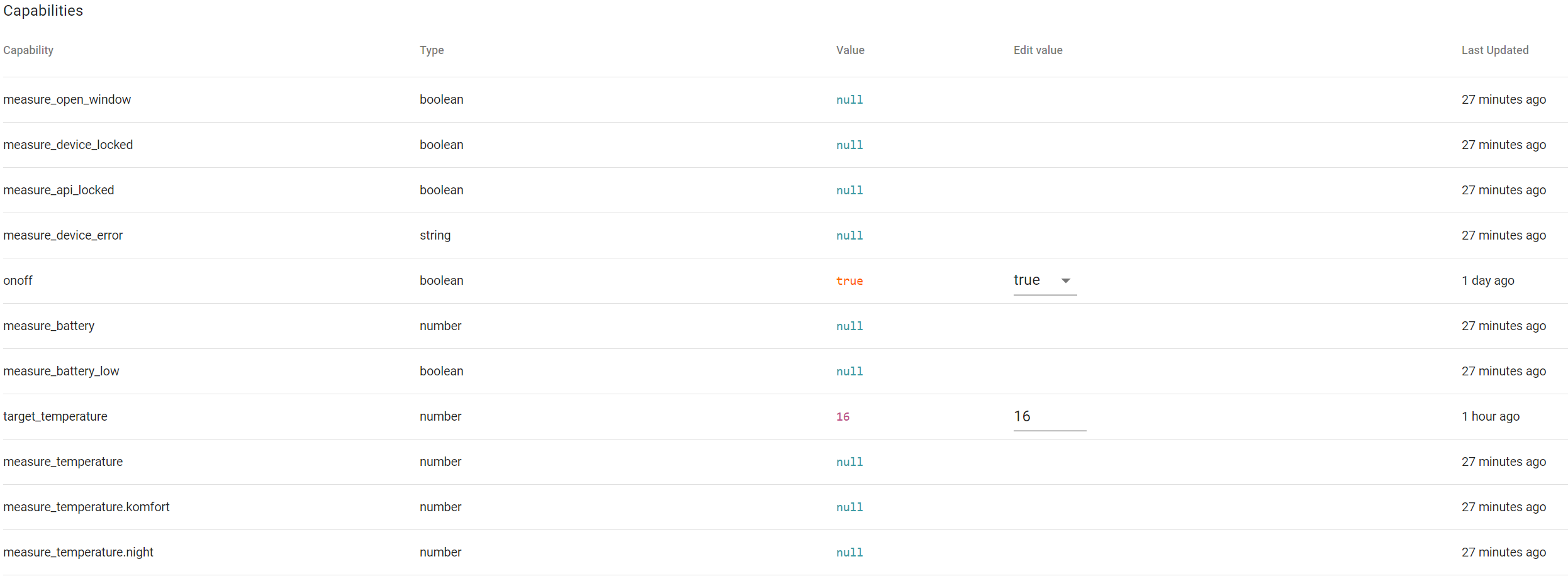Click the onoff capability name
Image resolution: width=1568 pixels, height=581 pixels.
(x=18, y=280)
